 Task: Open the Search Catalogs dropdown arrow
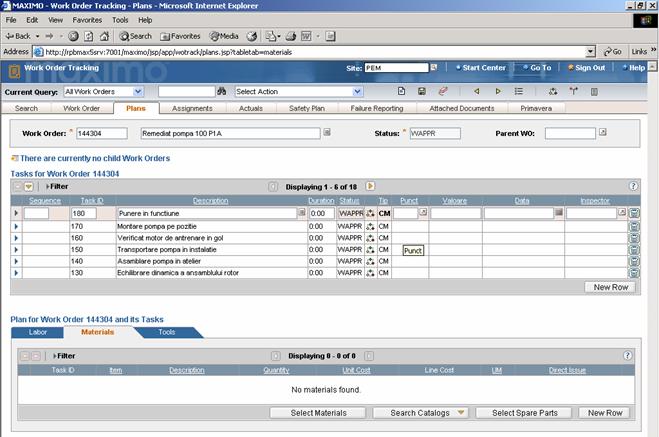(461, 413)
